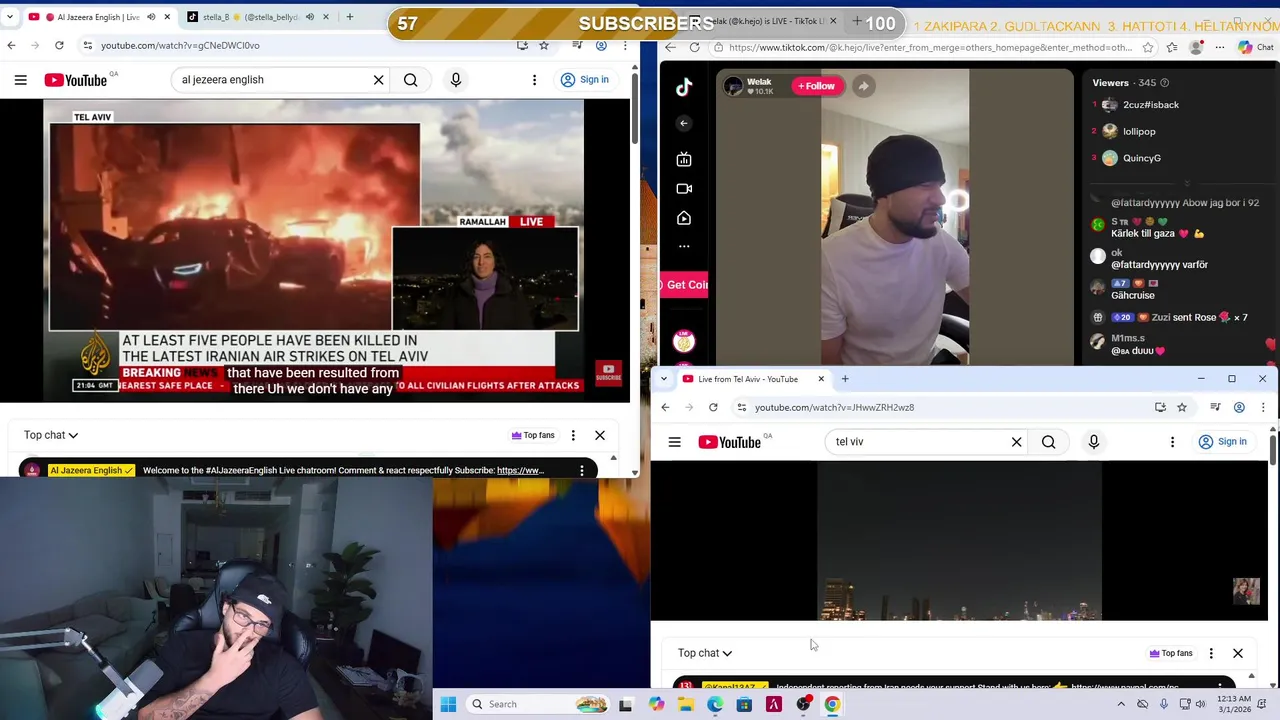Mute the stella_B TikTok tab audio
The height and width of the screenshot is (720, 1280).
point(309,17)
